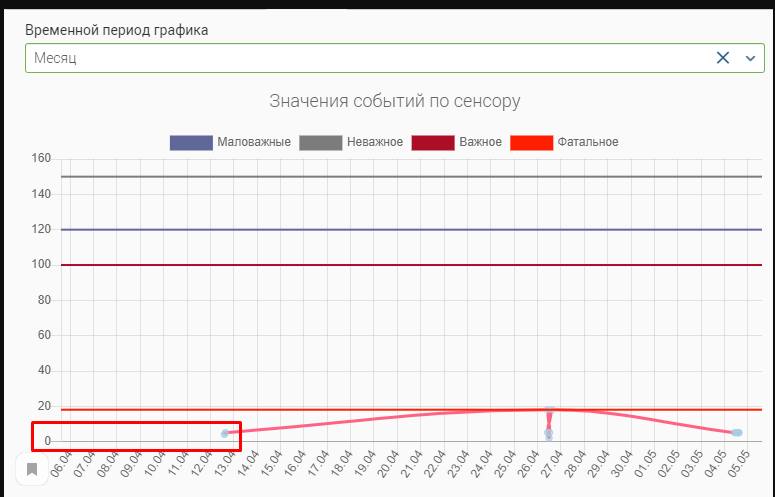The width and height of the screenshot is (775, 497).
Task: Click the data point near 13.04
Action: [225, 433]
